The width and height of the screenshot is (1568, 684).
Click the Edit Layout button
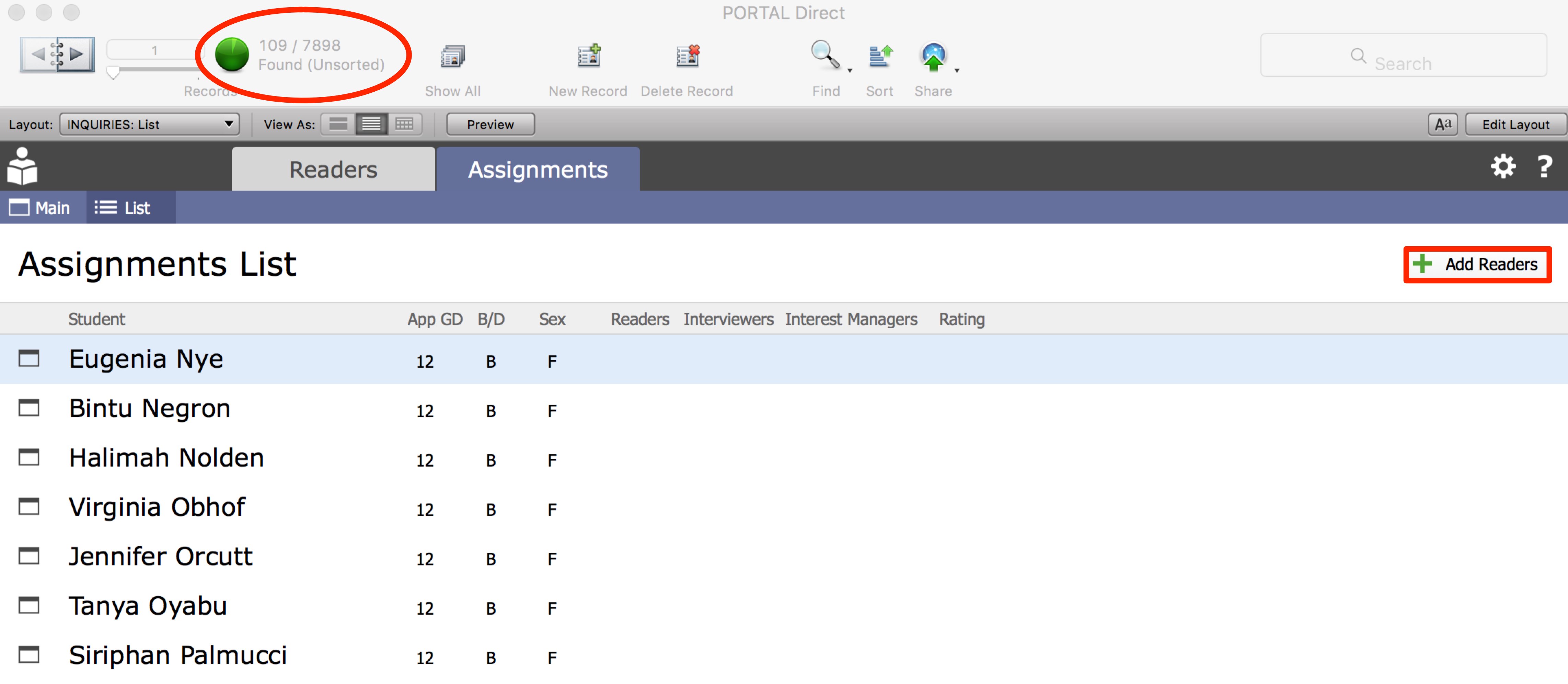(1515, 124)
